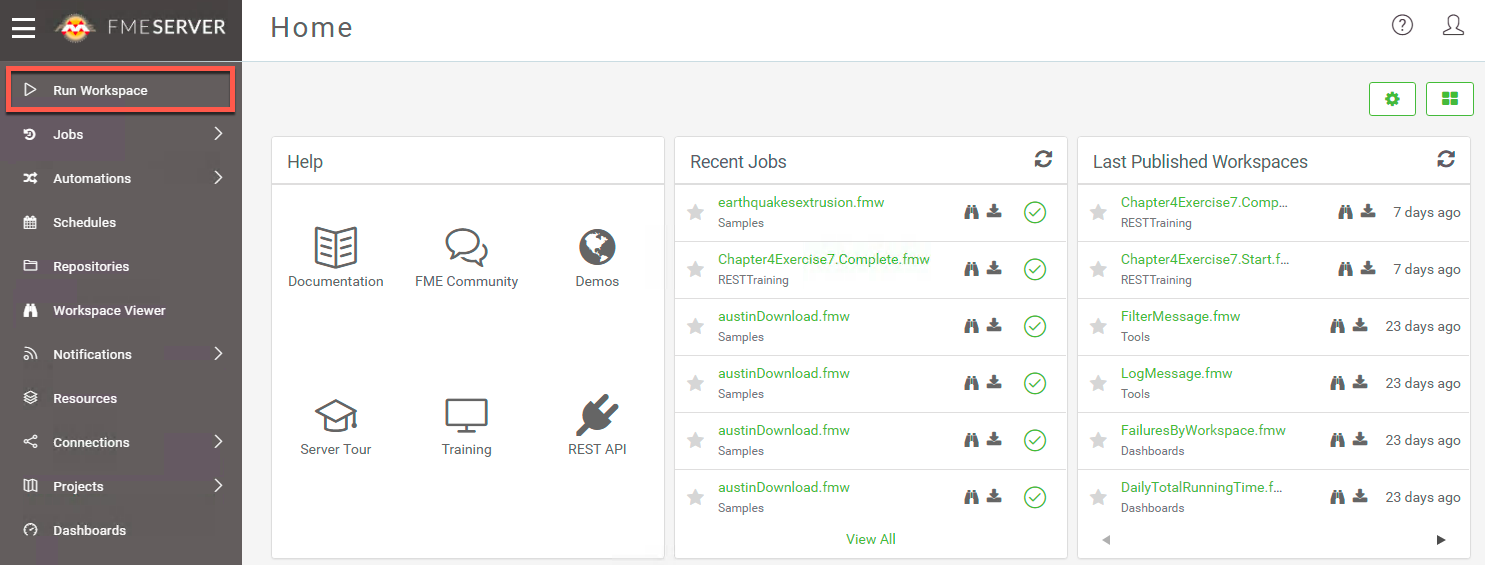The width and height of the screenshot is (1485, 565).
Task: Open the help question mark icon
Action: pos(1403,26)
